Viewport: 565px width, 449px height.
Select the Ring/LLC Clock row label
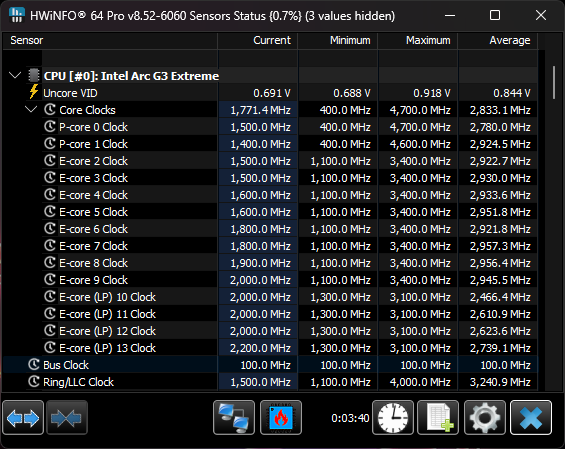pyautogui.click(x=79, y=382)
